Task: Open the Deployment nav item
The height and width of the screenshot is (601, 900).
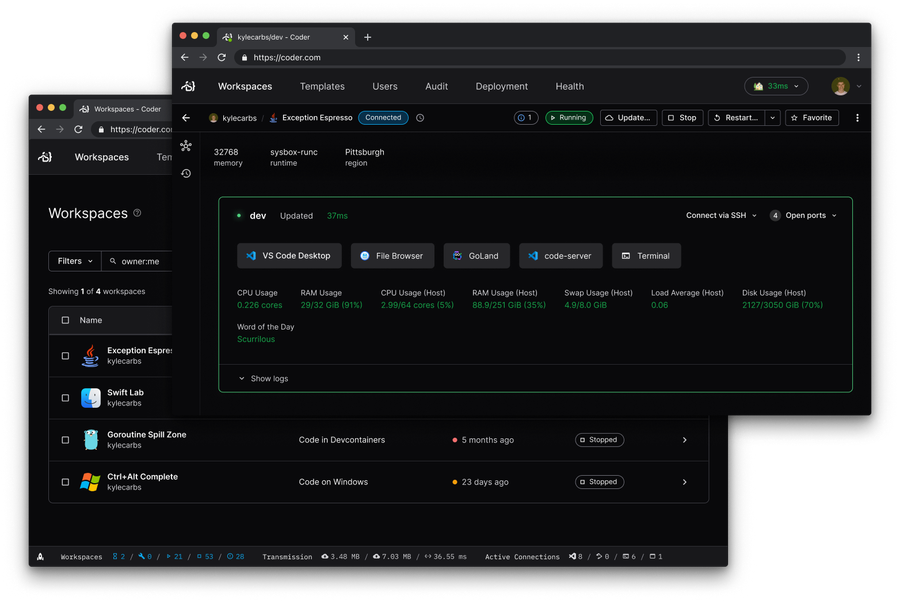Action: (x=502, y=86)
